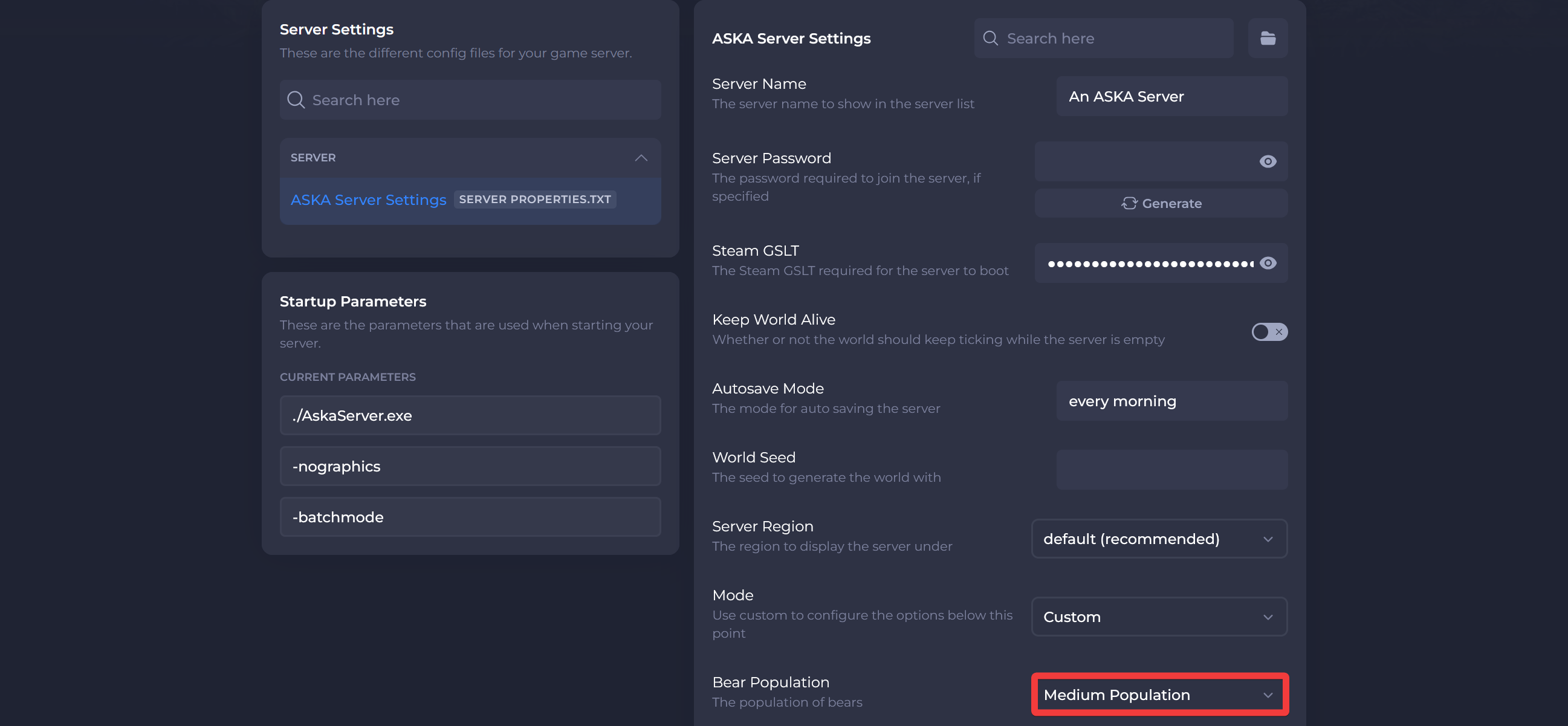Focus the Server Settings search field
1568x726 pixels.
coord(470,100)
